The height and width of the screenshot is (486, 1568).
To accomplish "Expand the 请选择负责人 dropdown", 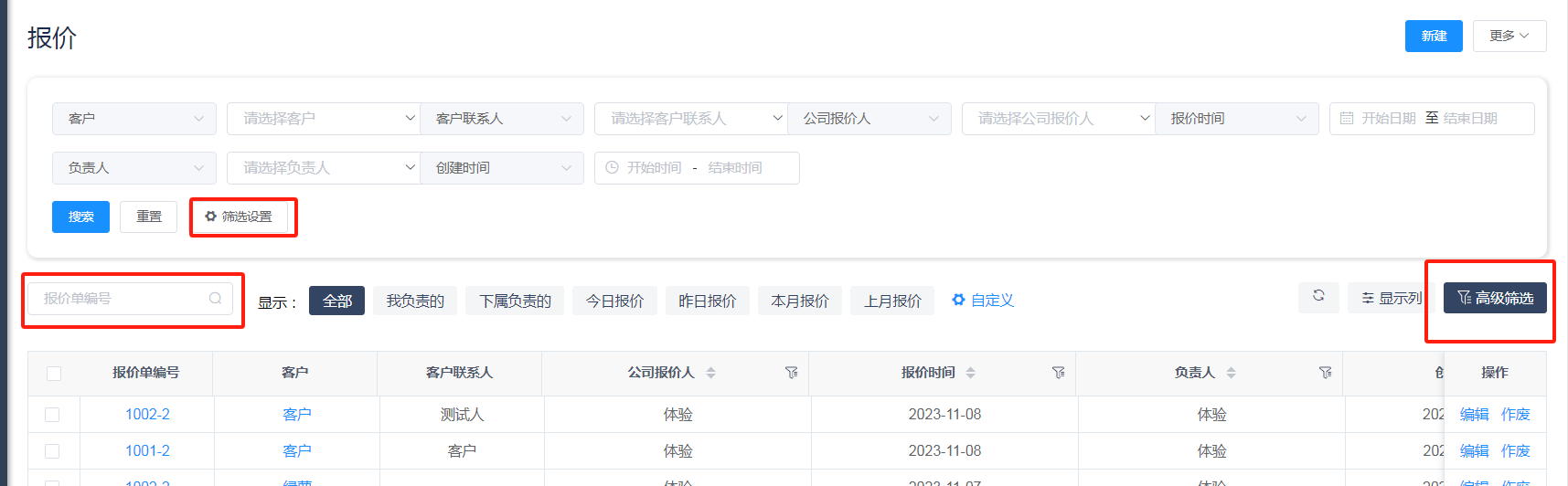I will (x=323, y=168).
